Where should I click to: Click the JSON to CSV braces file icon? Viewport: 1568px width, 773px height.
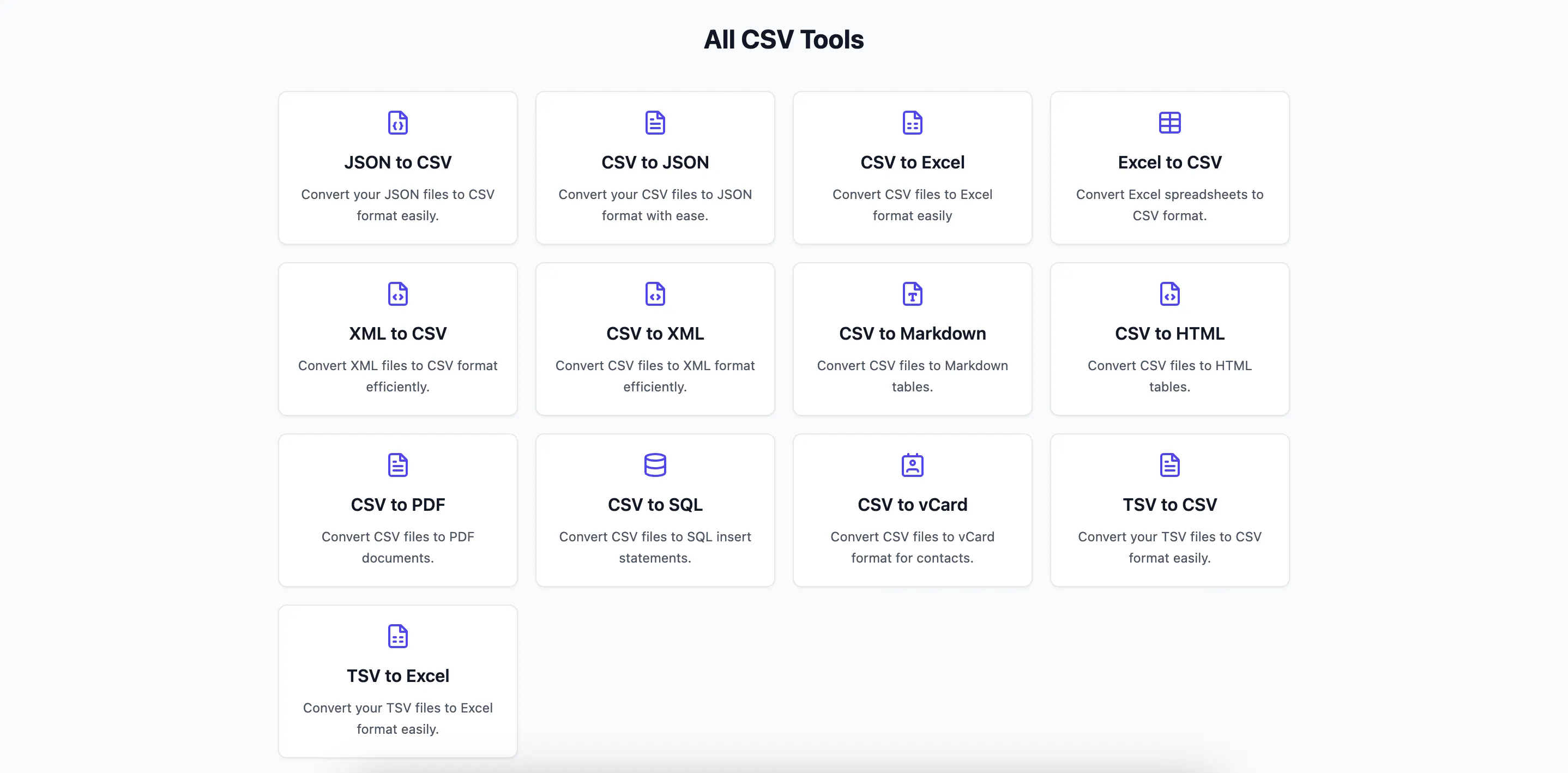point(397,123)
